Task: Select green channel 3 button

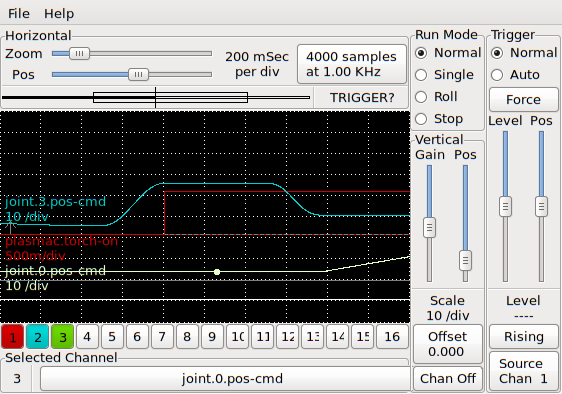Action: pos(63,337)
